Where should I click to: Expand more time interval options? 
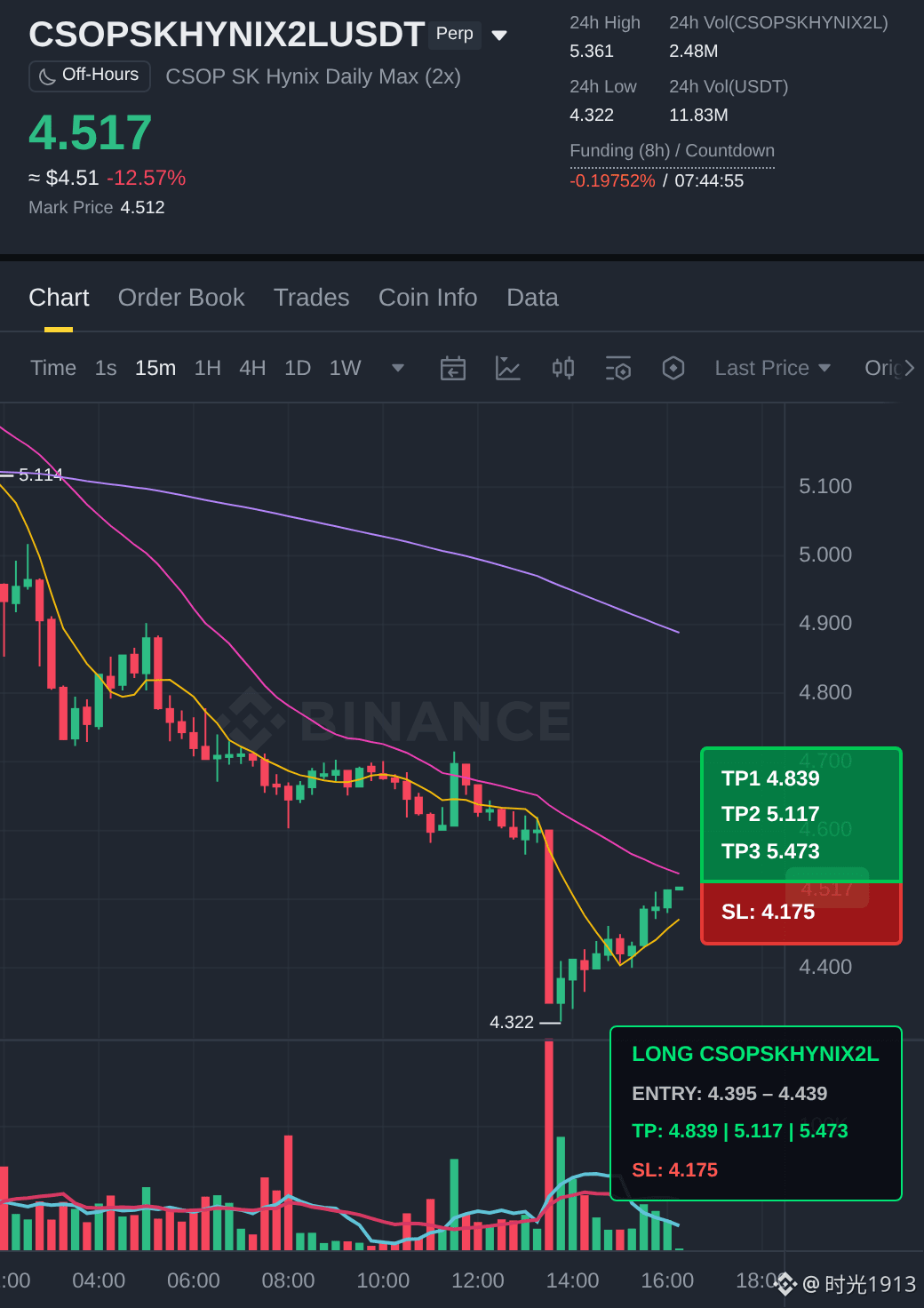tap(398, 368)
